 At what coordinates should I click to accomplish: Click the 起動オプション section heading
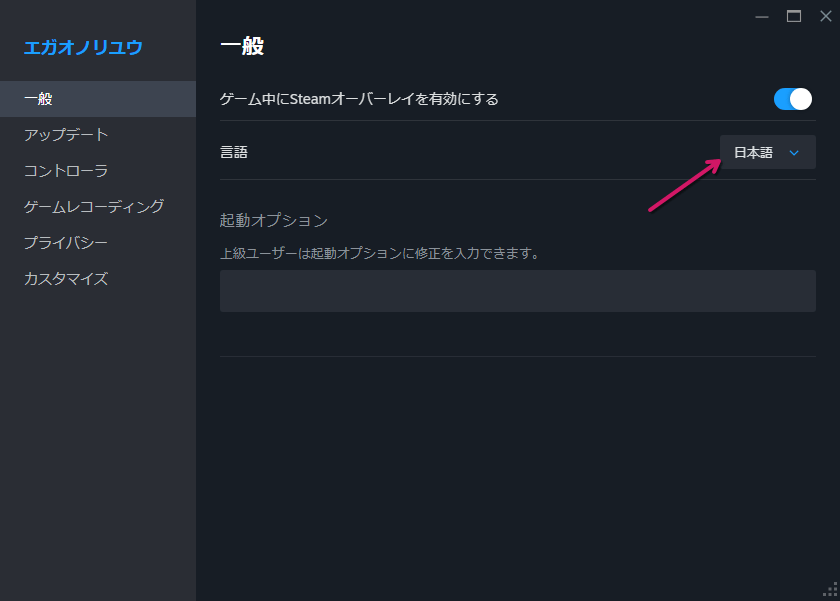[273, 220]
